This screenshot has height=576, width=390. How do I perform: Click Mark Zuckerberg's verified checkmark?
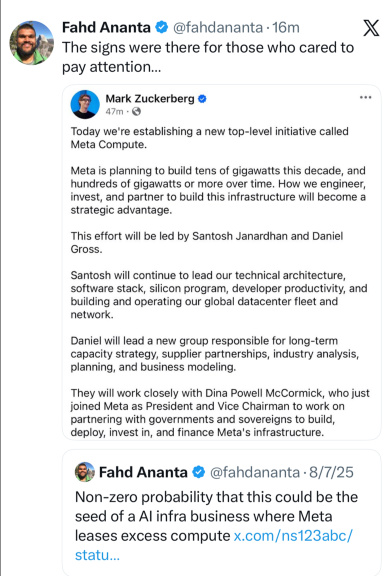[x=202, y=99]
